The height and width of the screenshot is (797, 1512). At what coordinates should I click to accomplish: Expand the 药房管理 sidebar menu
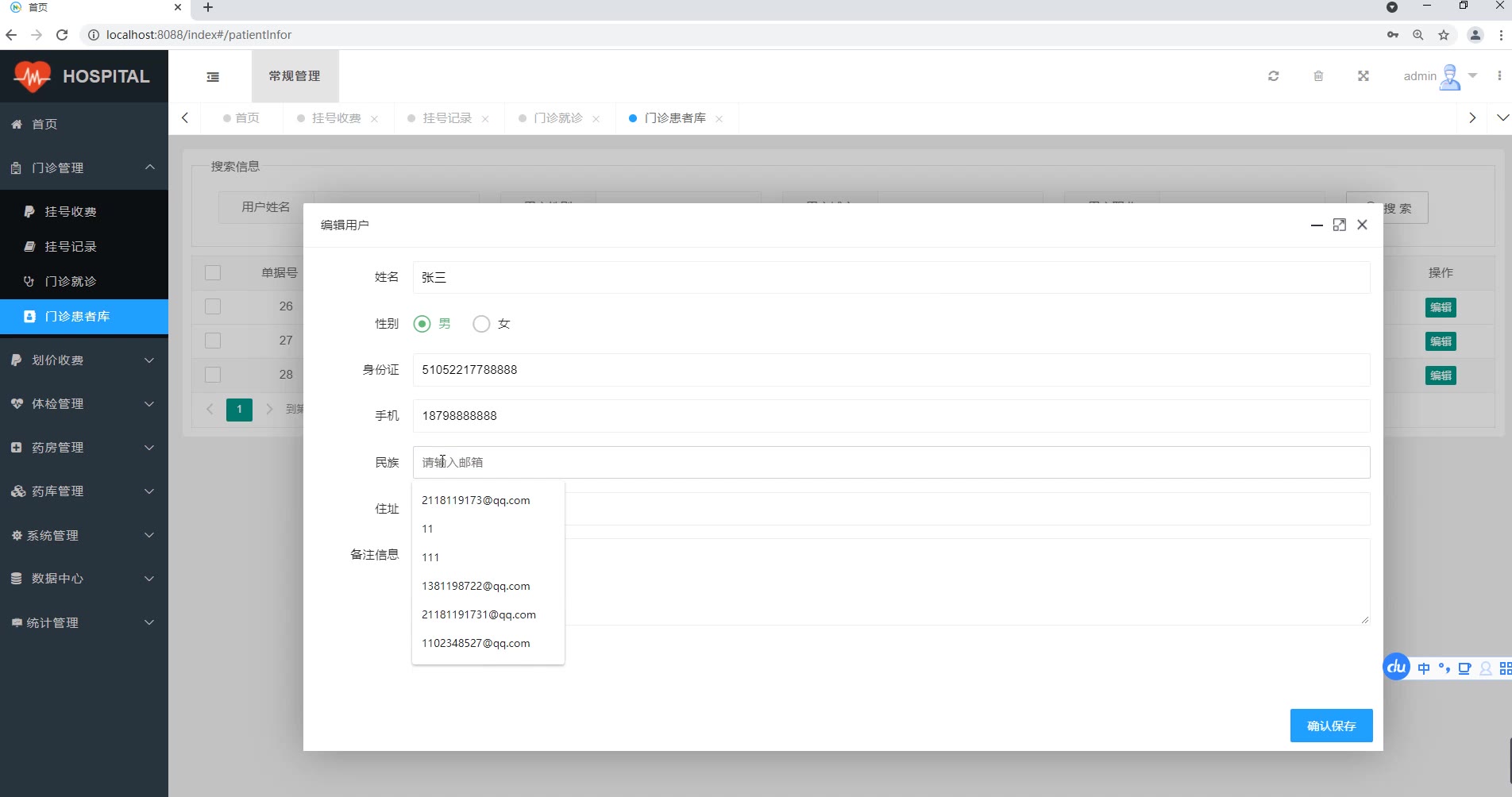(84, 448)
